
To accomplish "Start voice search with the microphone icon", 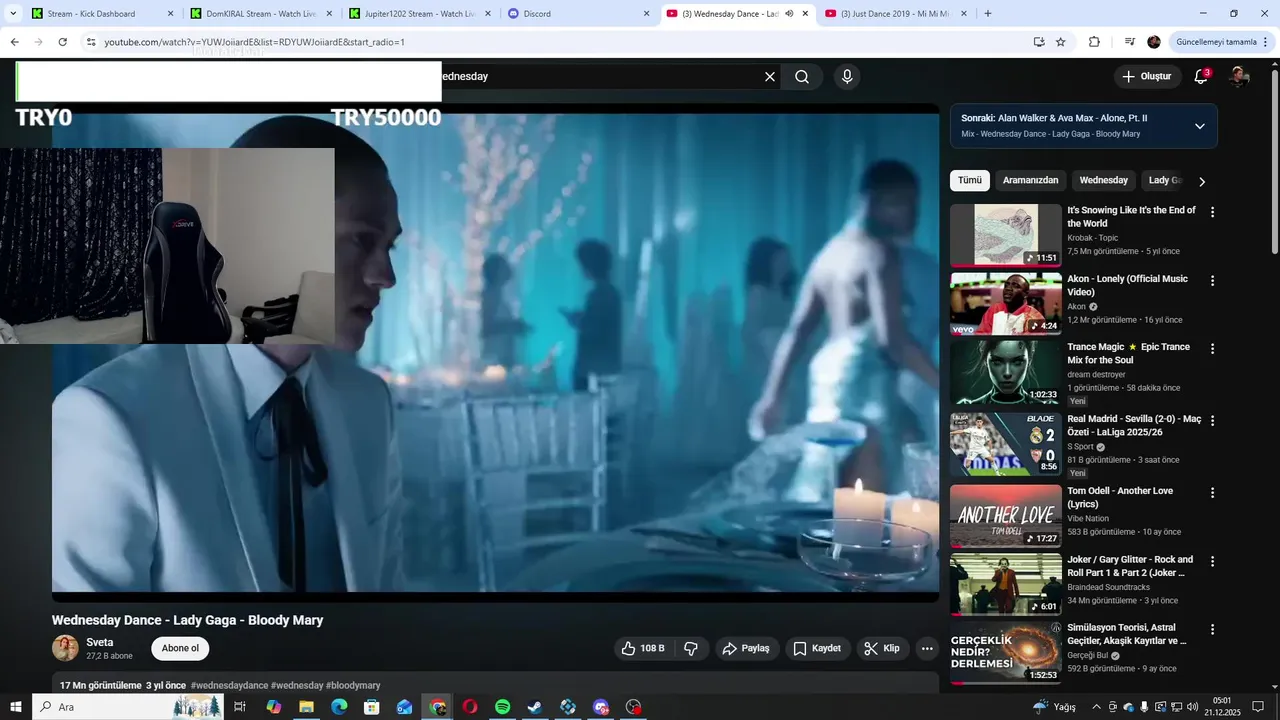I will point(847,77).
